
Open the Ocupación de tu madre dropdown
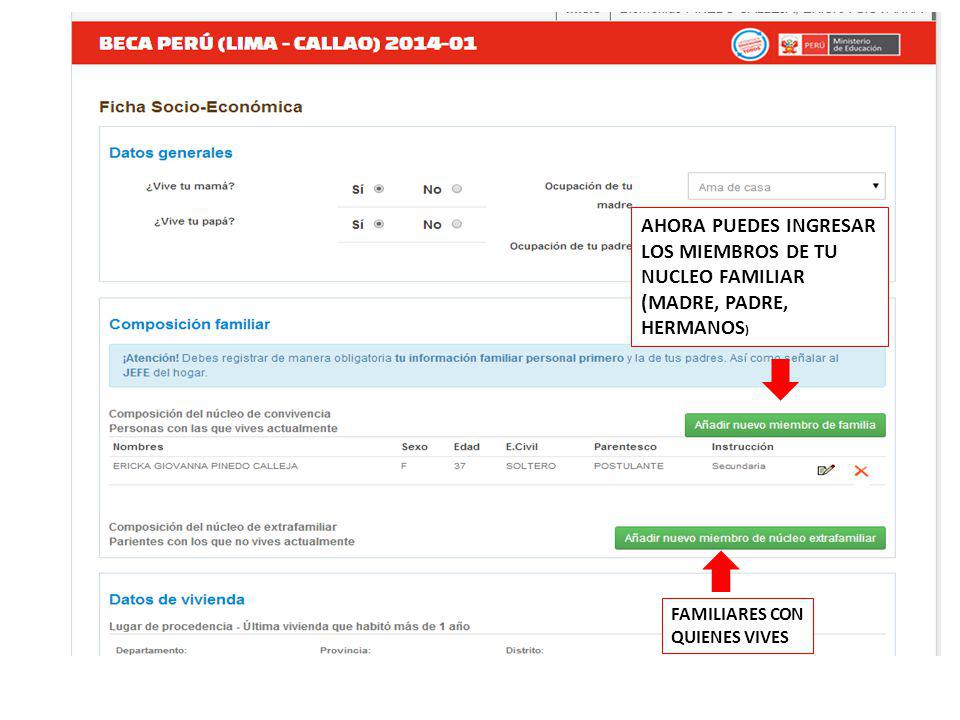pos(787,187)
